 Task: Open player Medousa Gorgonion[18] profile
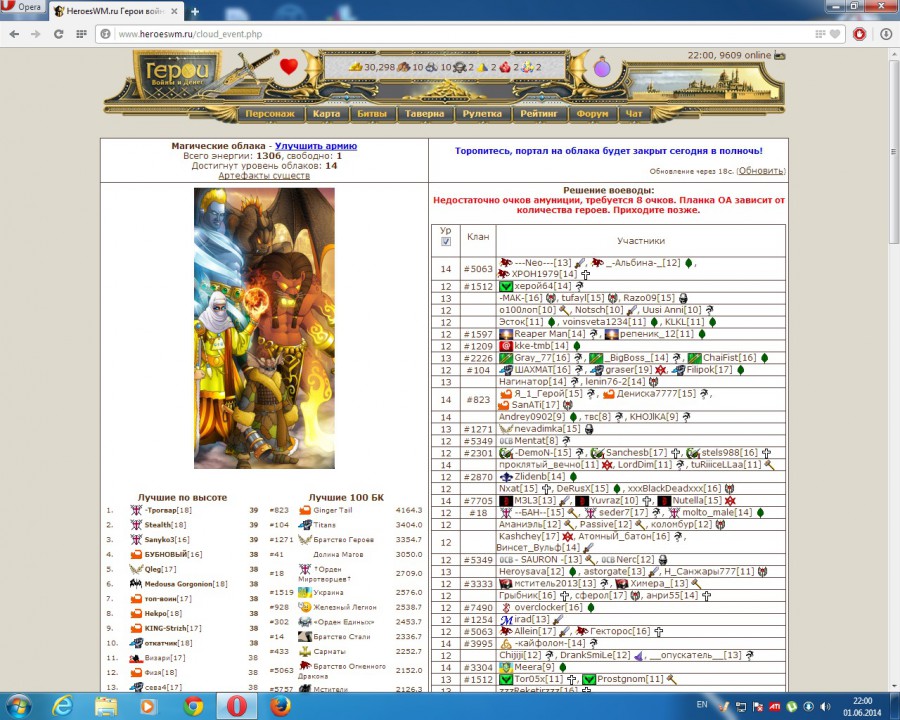[186, 584]
